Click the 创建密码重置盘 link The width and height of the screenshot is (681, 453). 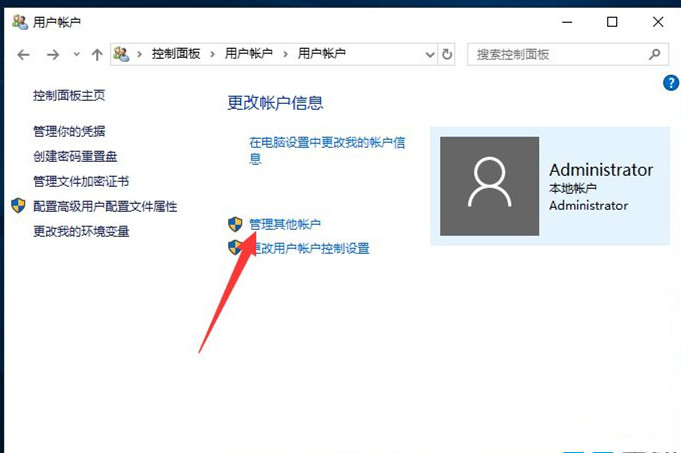click(x=75, y=156)
